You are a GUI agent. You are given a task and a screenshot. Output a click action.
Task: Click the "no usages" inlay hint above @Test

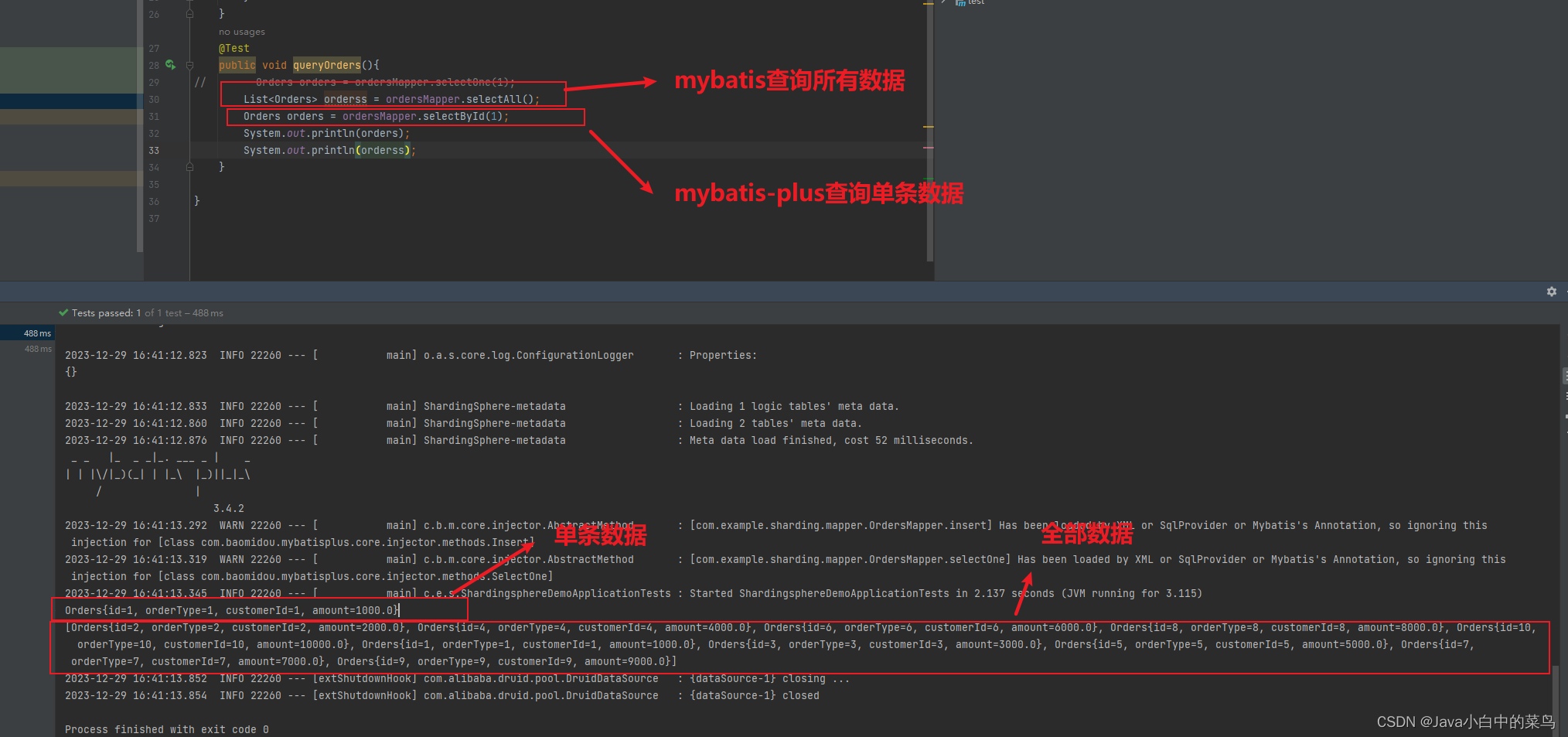(241, 31)
